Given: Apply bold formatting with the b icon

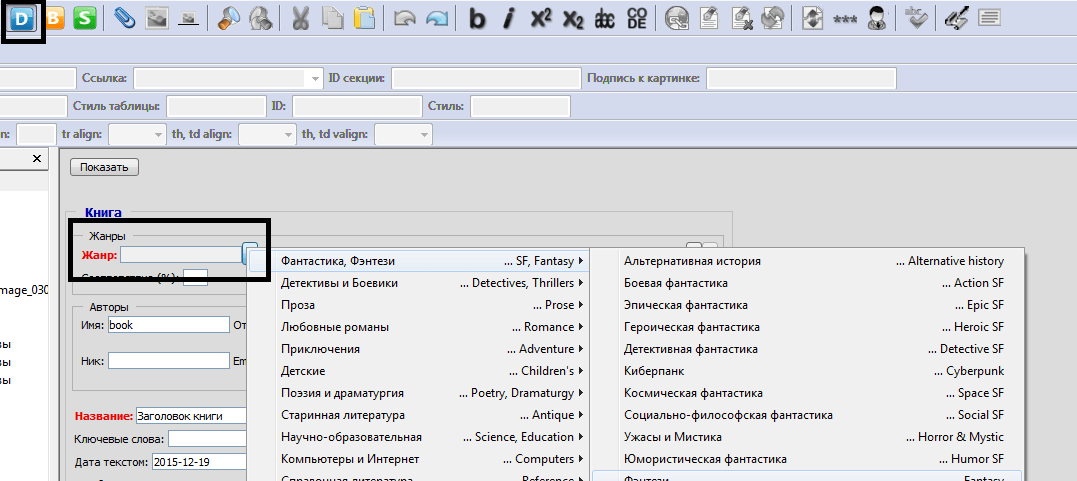Looking at the screenshot, I should click(x=477, y=18).
